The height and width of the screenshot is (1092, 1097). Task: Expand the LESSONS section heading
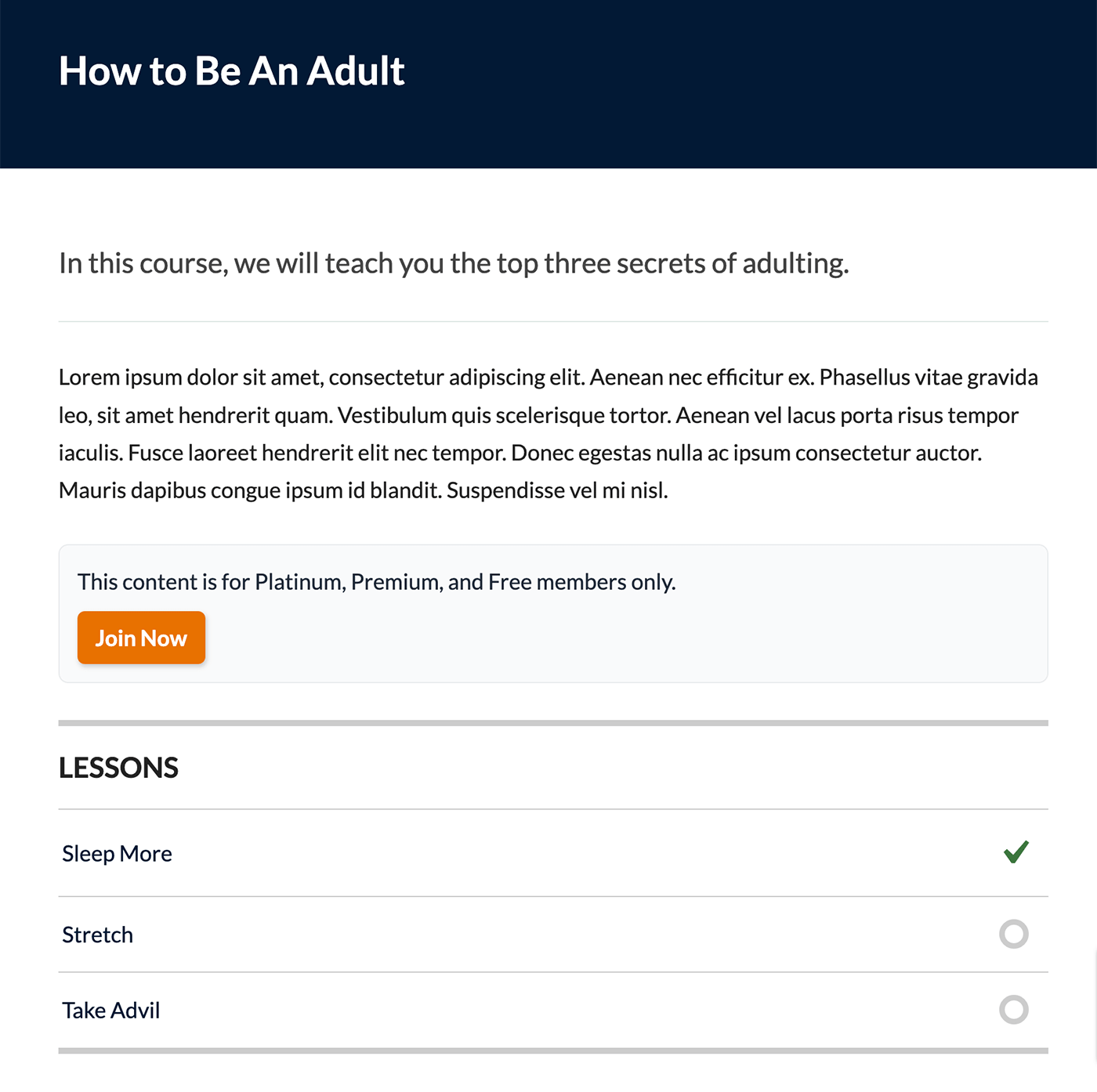tap(118, 768)
